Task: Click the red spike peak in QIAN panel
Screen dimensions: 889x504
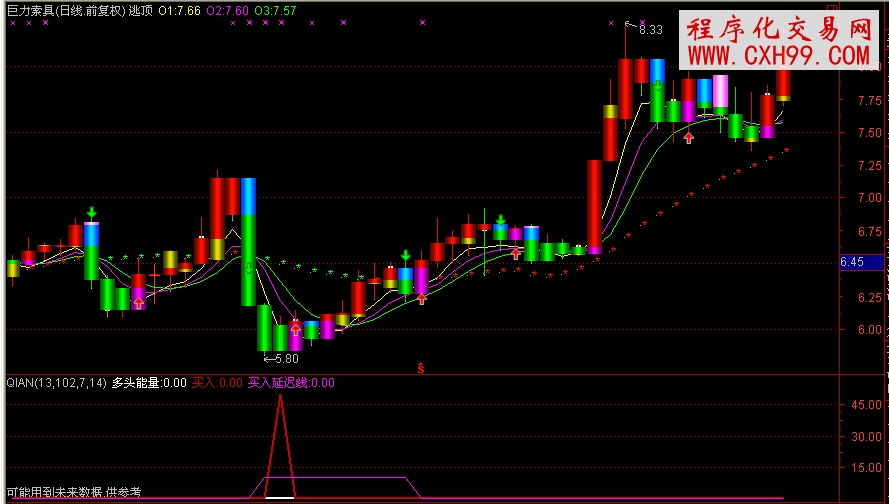Action: [281, 397]
